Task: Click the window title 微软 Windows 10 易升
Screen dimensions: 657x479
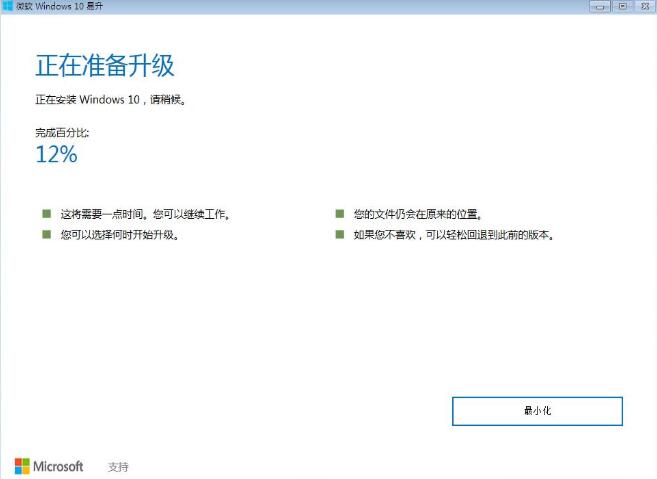Action: coord(59,6)
